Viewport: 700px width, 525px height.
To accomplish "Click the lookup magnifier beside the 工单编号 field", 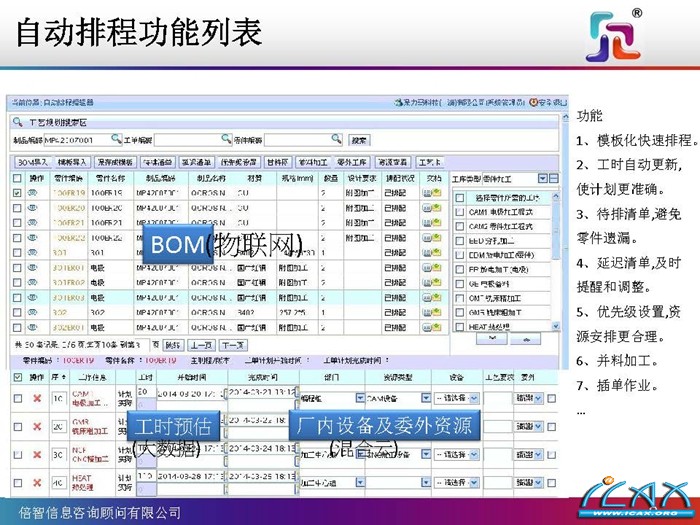I will click(227, 139).
